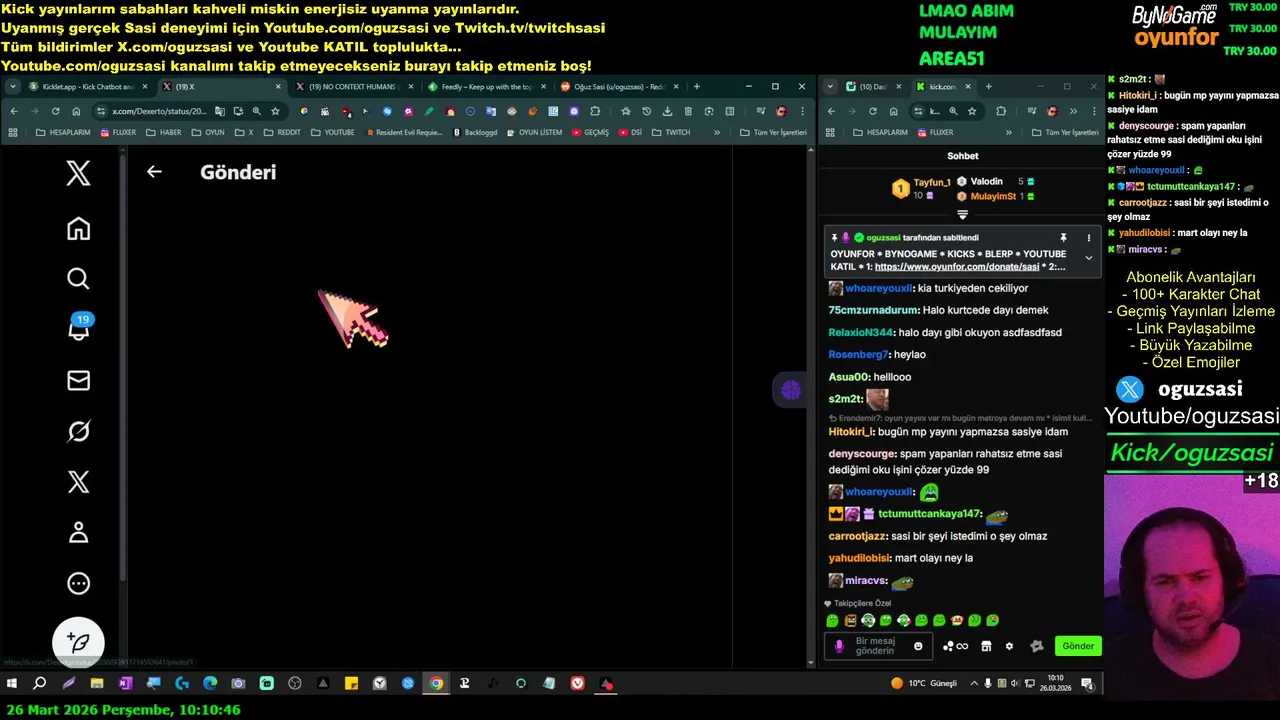This screenshot has height=720, width=1280.
Task: Open TWITCH bookmark folder
Action: point(671,132)
